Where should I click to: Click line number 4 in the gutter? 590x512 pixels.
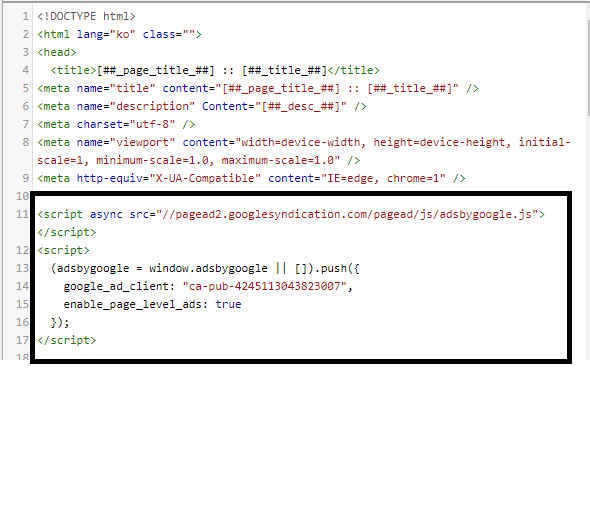[x=25, y=70]
